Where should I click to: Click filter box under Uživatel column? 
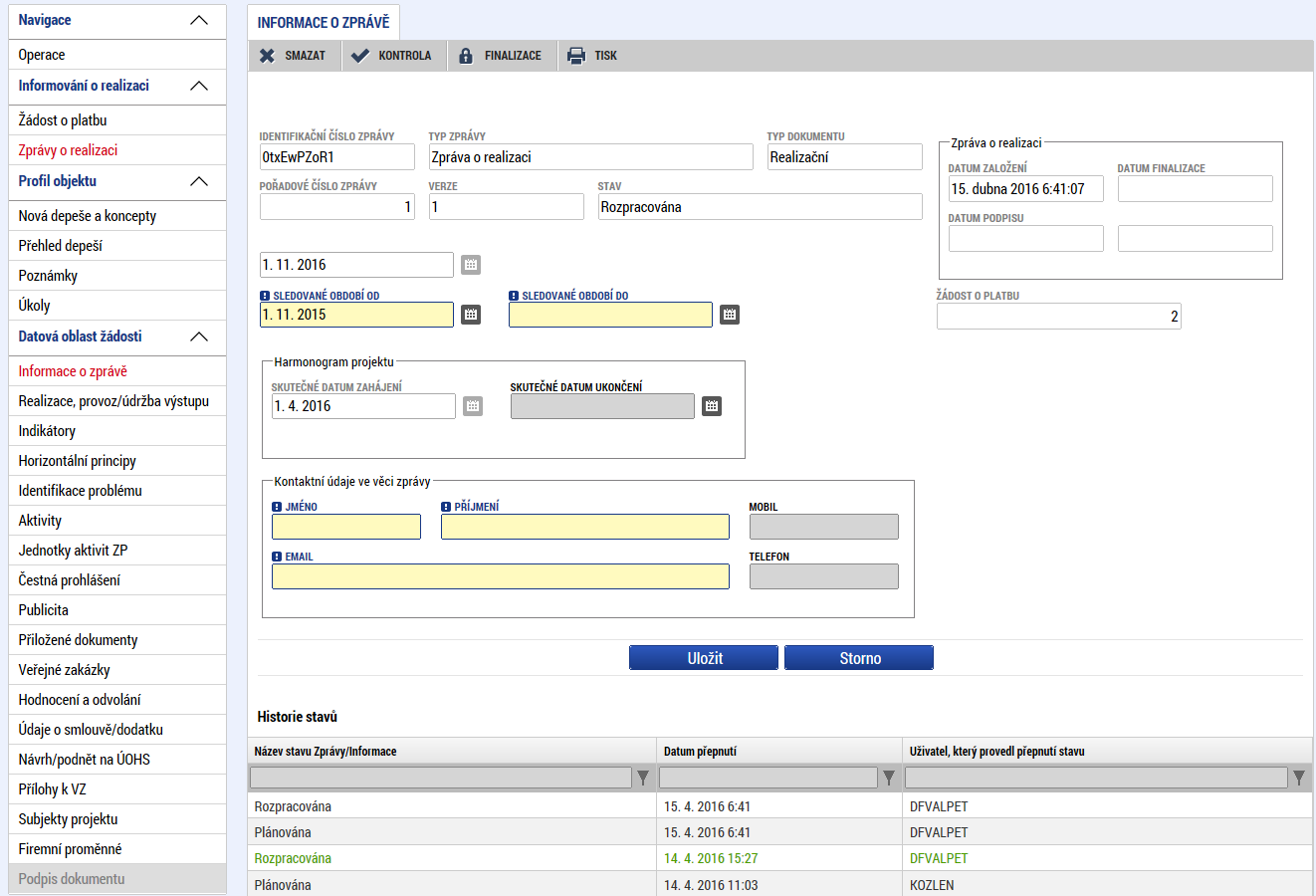pyautogui.click(x=1096, y=778)
